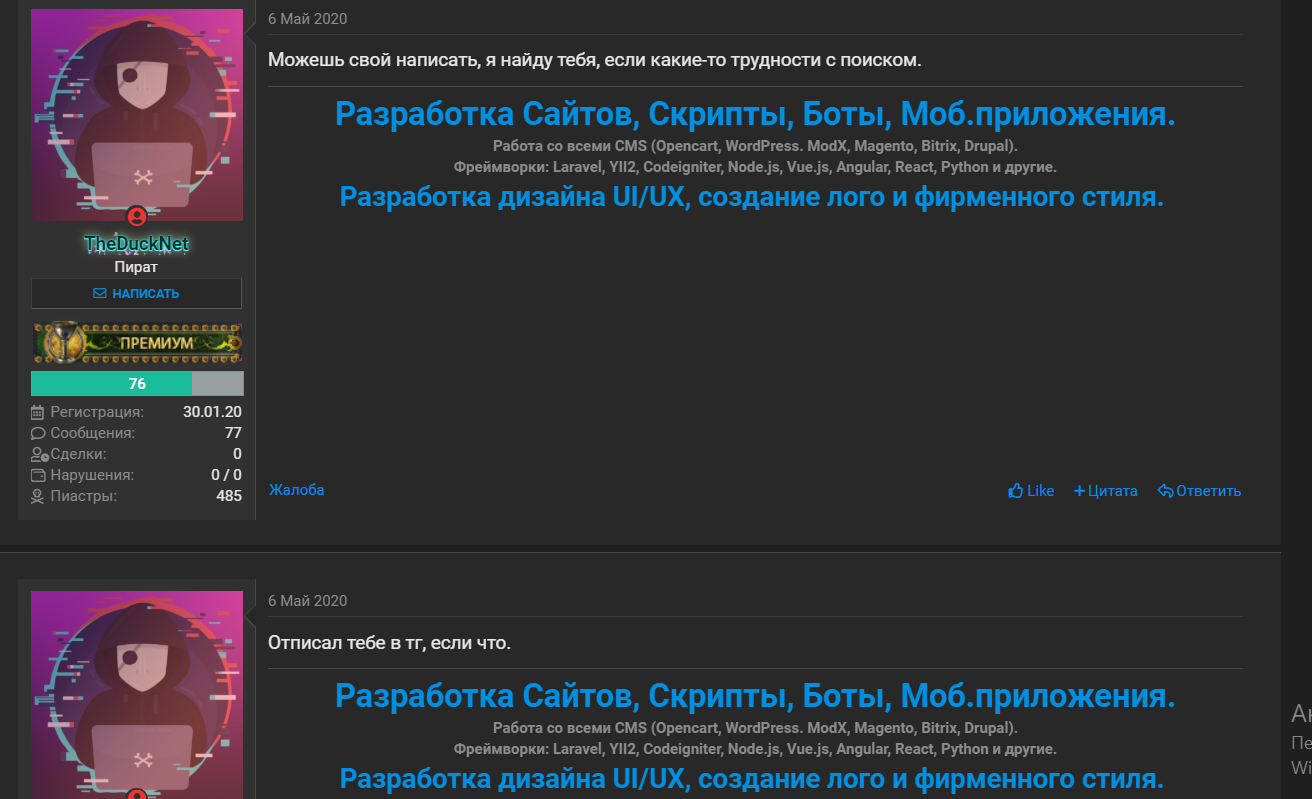
Task: Click the plus icon beside Цитата
Action: tap(1079, 491)
